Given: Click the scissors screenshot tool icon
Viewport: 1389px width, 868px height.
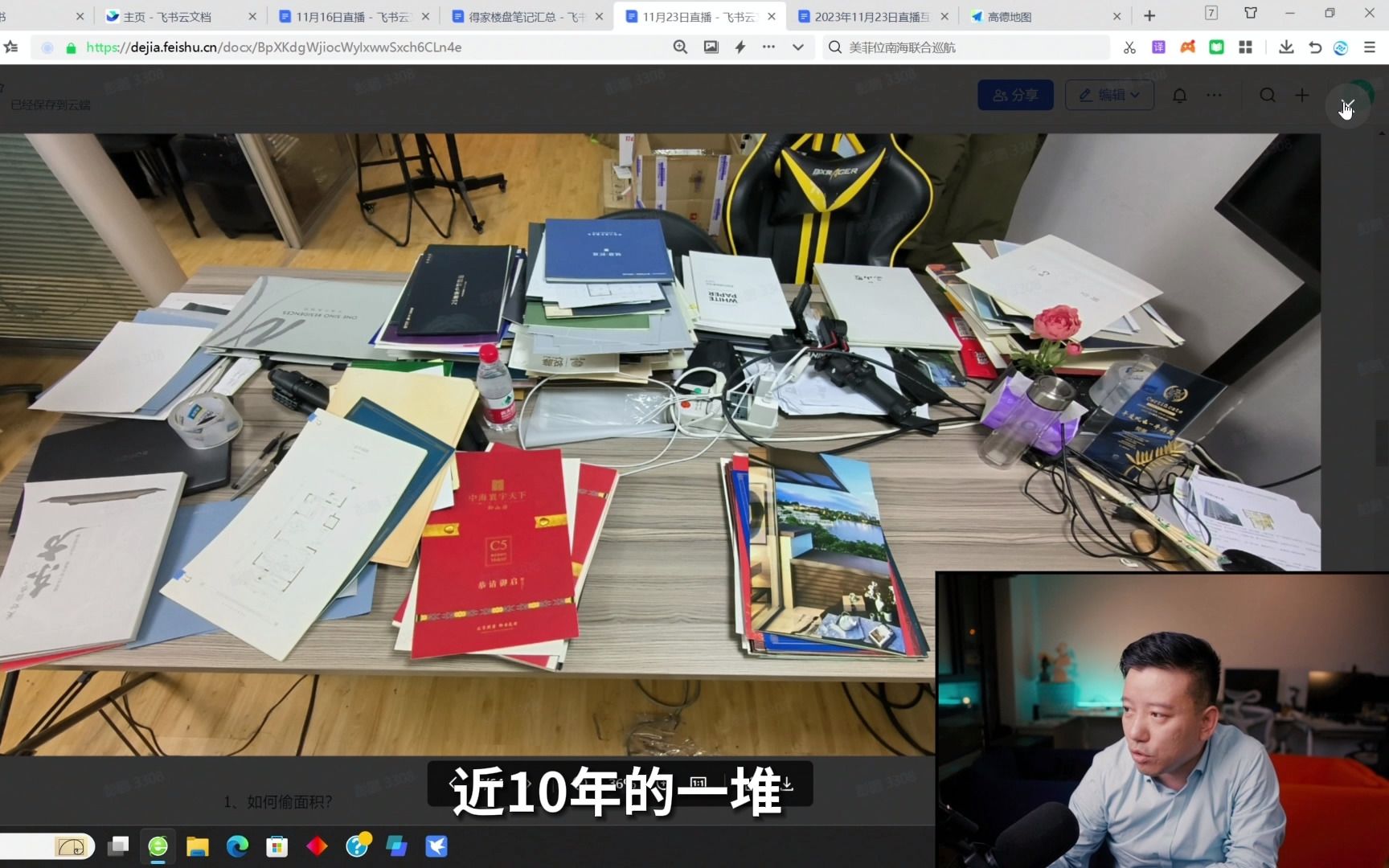Looking at the screenshot, I should [x=1129, y=47].
